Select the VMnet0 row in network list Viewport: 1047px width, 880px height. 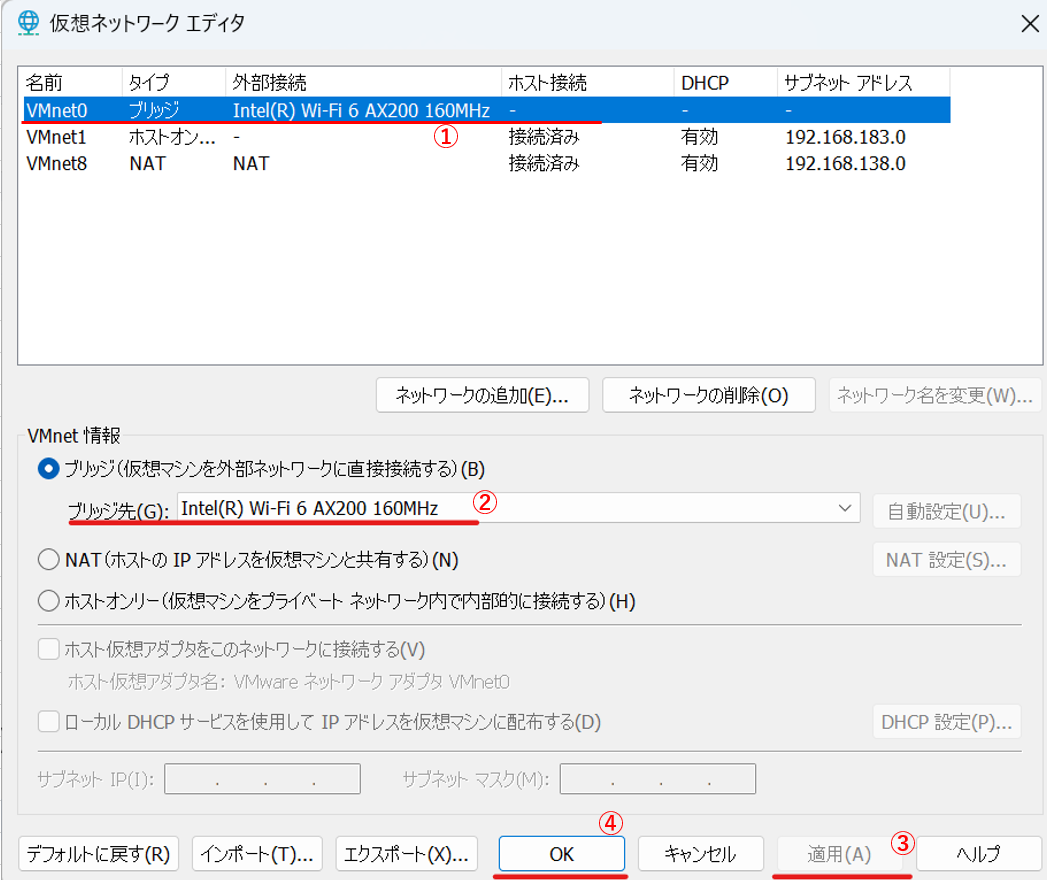486,110
